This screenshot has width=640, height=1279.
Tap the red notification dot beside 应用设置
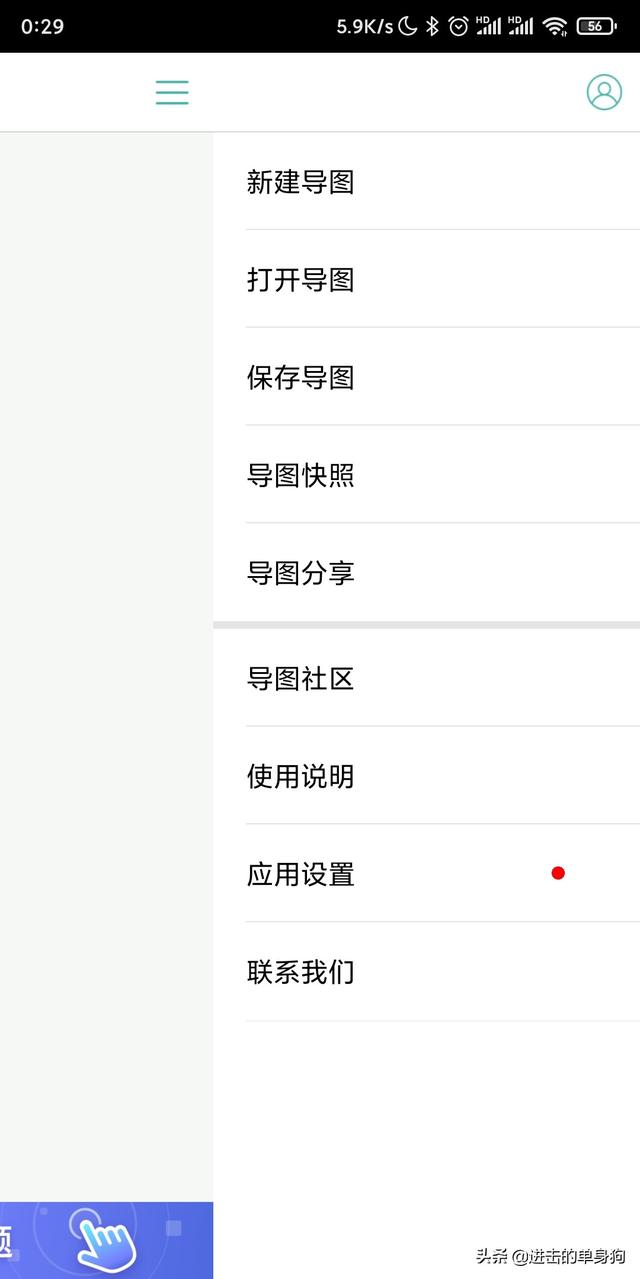tap(558, 873)
